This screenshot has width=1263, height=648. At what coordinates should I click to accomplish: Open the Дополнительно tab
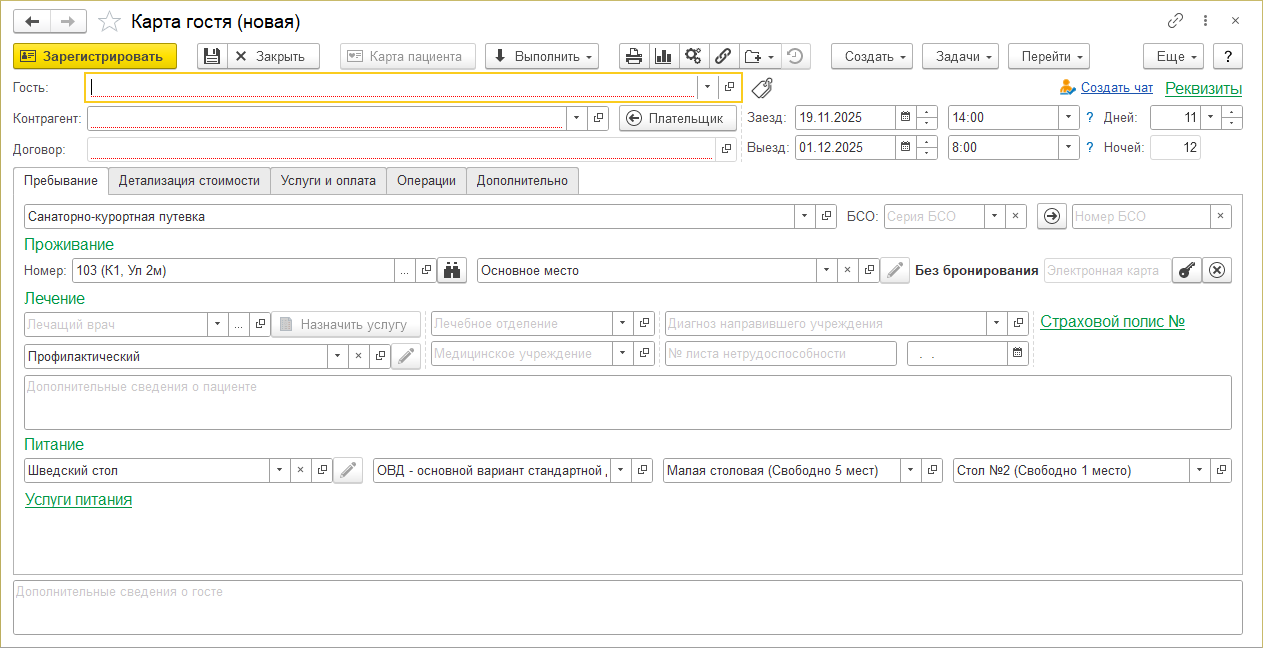521,181
